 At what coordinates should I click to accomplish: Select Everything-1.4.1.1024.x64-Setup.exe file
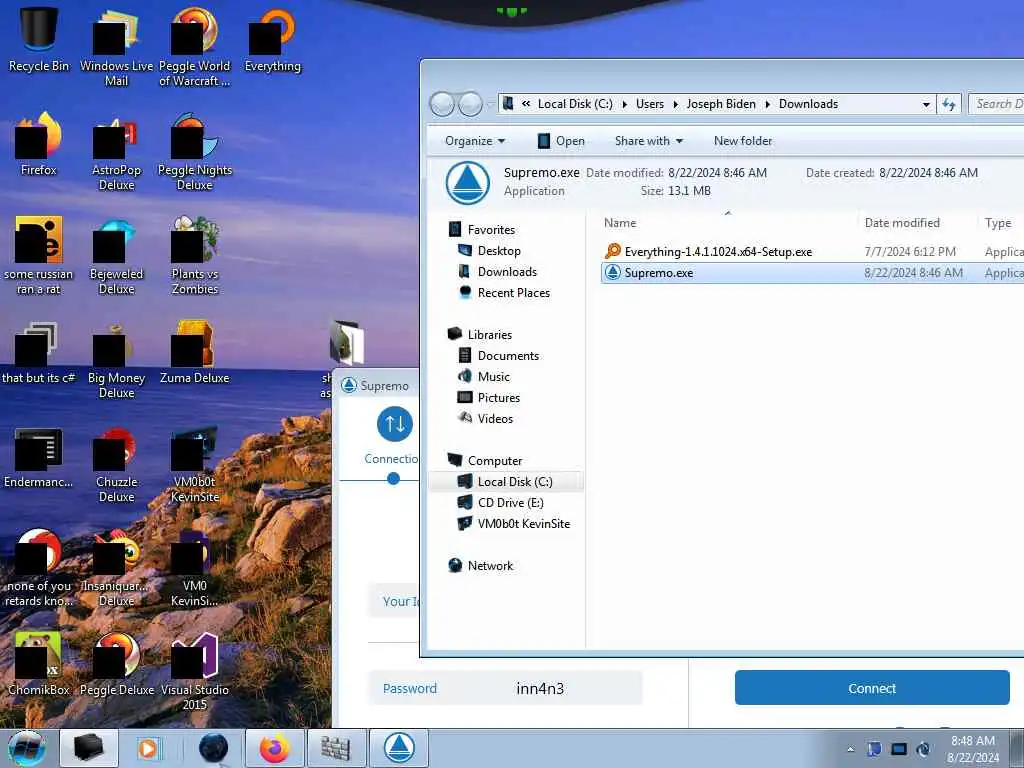812,251
